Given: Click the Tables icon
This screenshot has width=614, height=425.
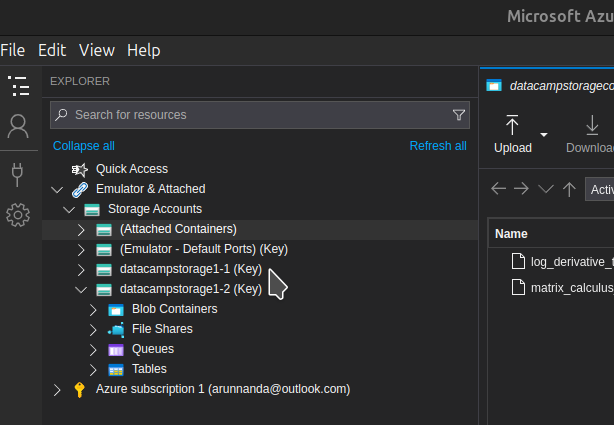Looking at the screenshot, I should [x=116, y=369].
